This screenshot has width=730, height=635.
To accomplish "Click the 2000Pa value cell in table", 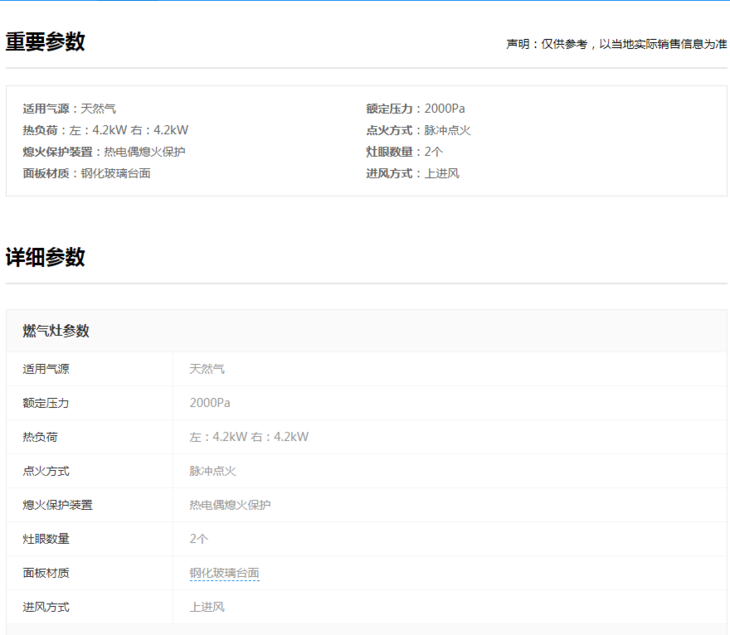I will click(x=212, y=403).
